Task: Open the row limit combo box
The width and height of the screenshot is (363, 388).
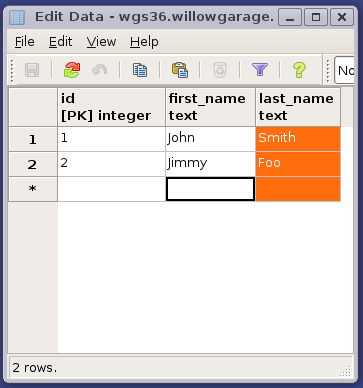Action: (344, 70)
